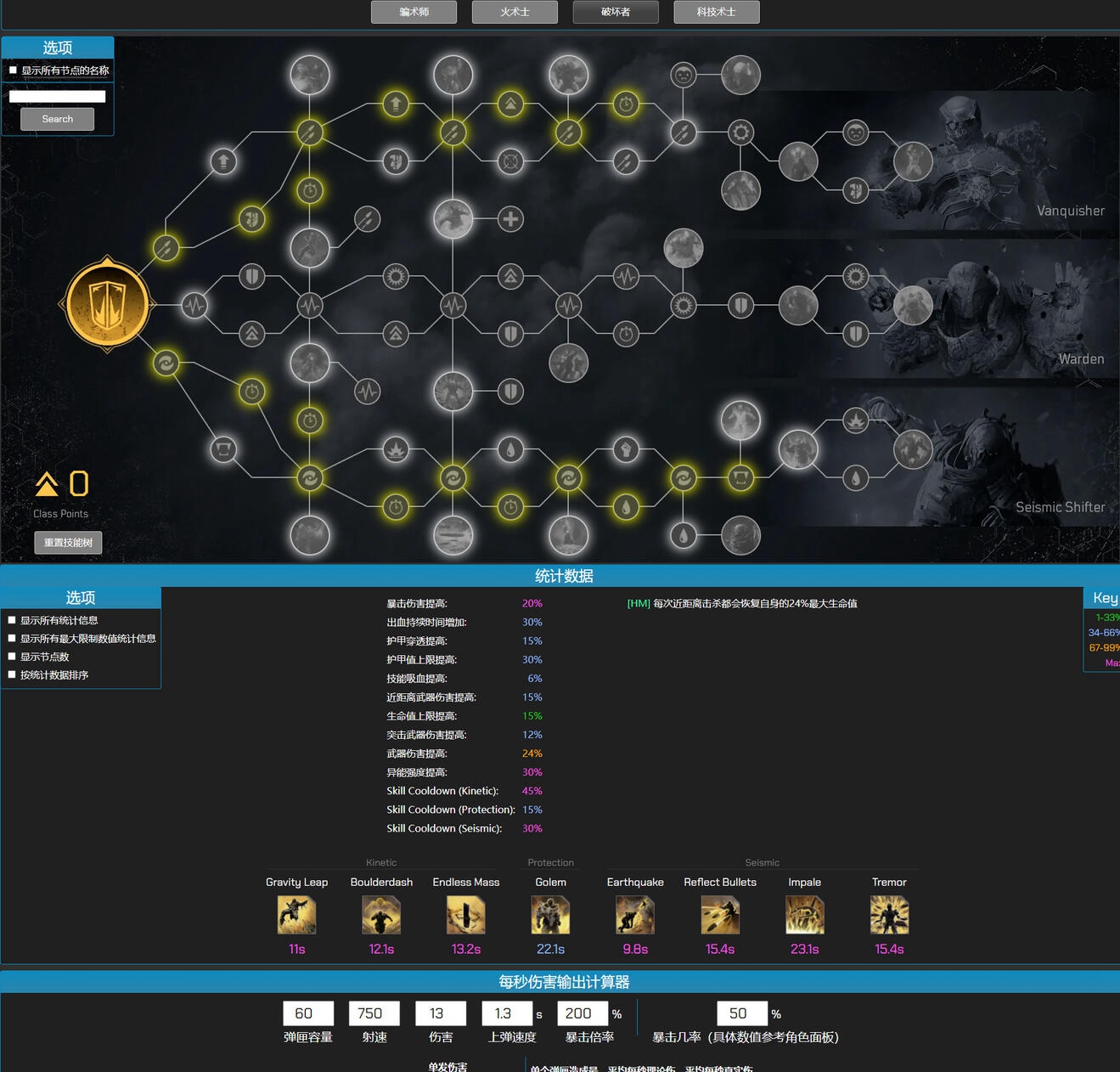Click the 每秒伤害输出计算器 section header
The height and width of the screenshot is (1072, 1120).
(x=560, y=982)
